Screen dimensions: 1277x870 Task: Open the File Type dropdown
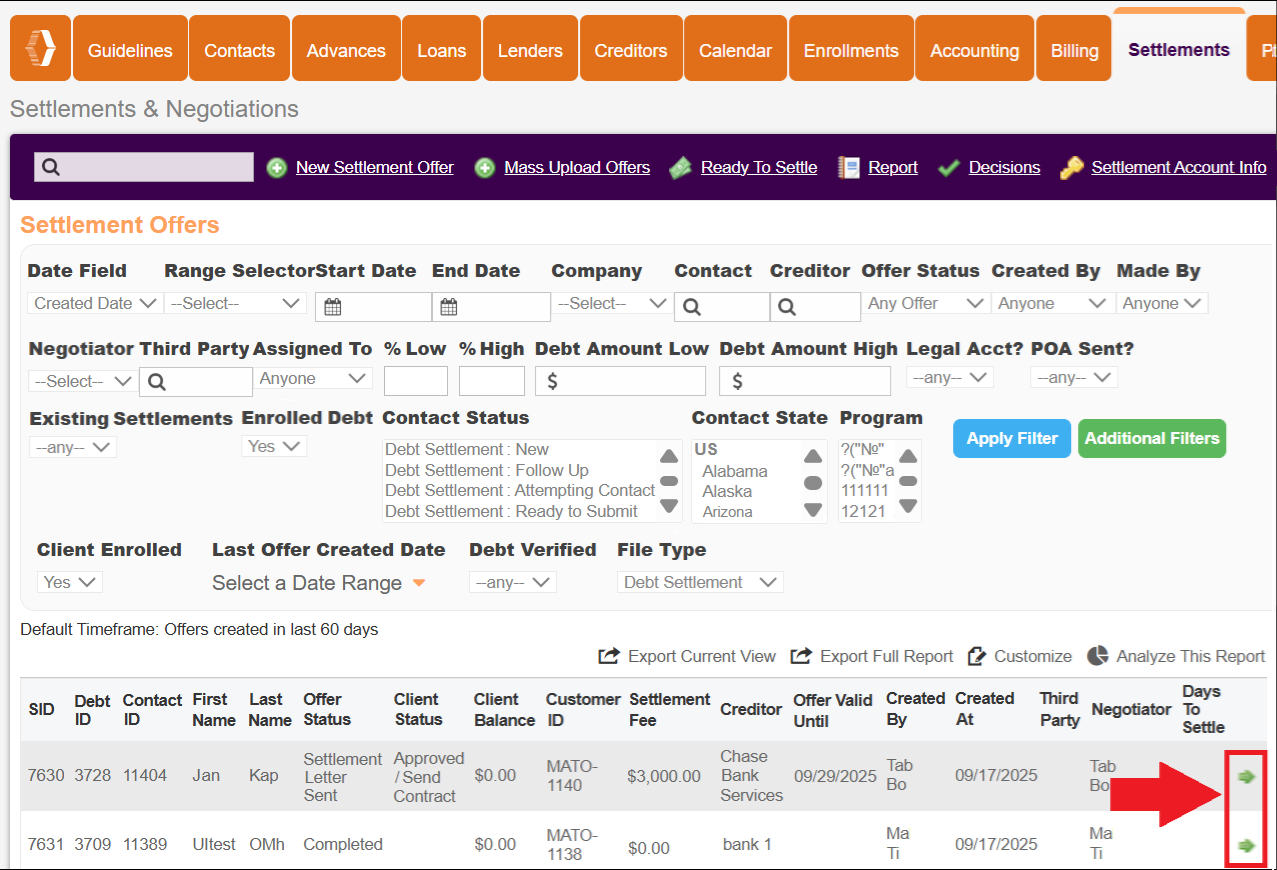click(700, 582)
